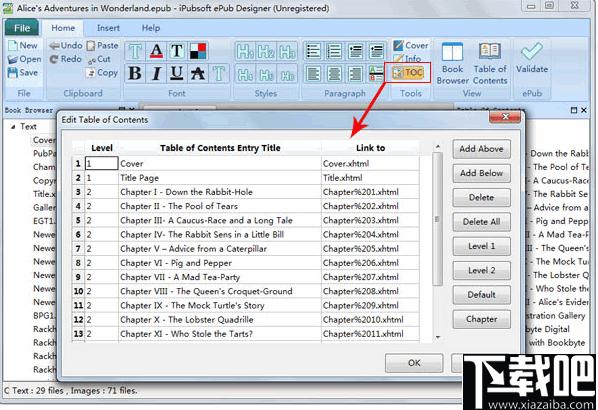Toggle Strikethrough formatting
Image resolution: width=598 pixels, height=410 pixels.
tap(198, 73)
